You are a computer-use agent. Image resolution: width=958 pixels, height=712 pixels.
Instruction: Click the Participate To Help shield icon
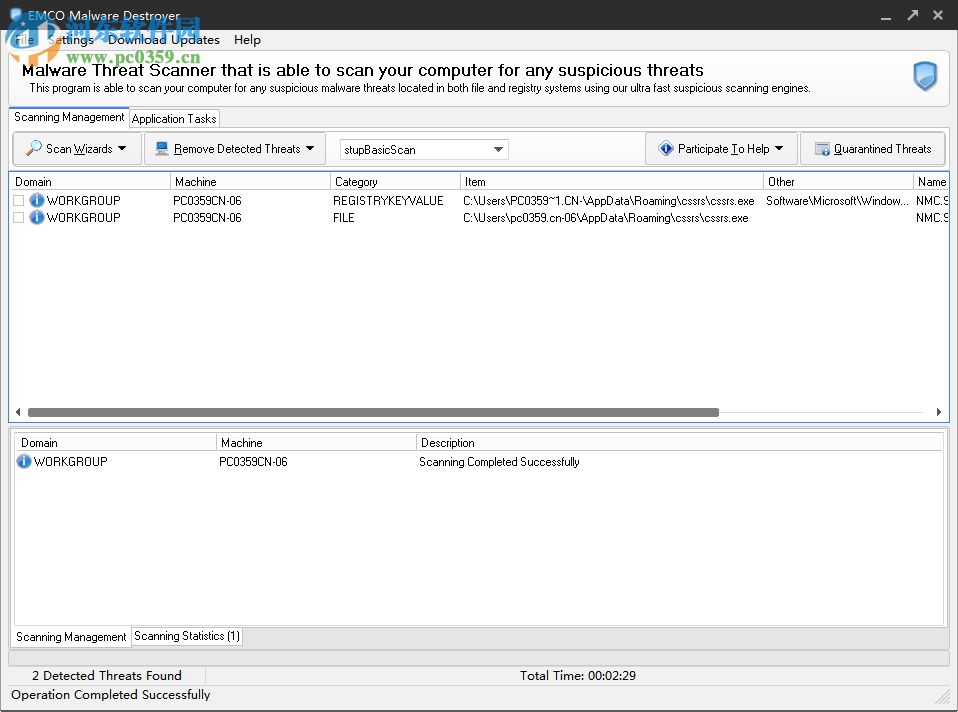click(666, 148)
